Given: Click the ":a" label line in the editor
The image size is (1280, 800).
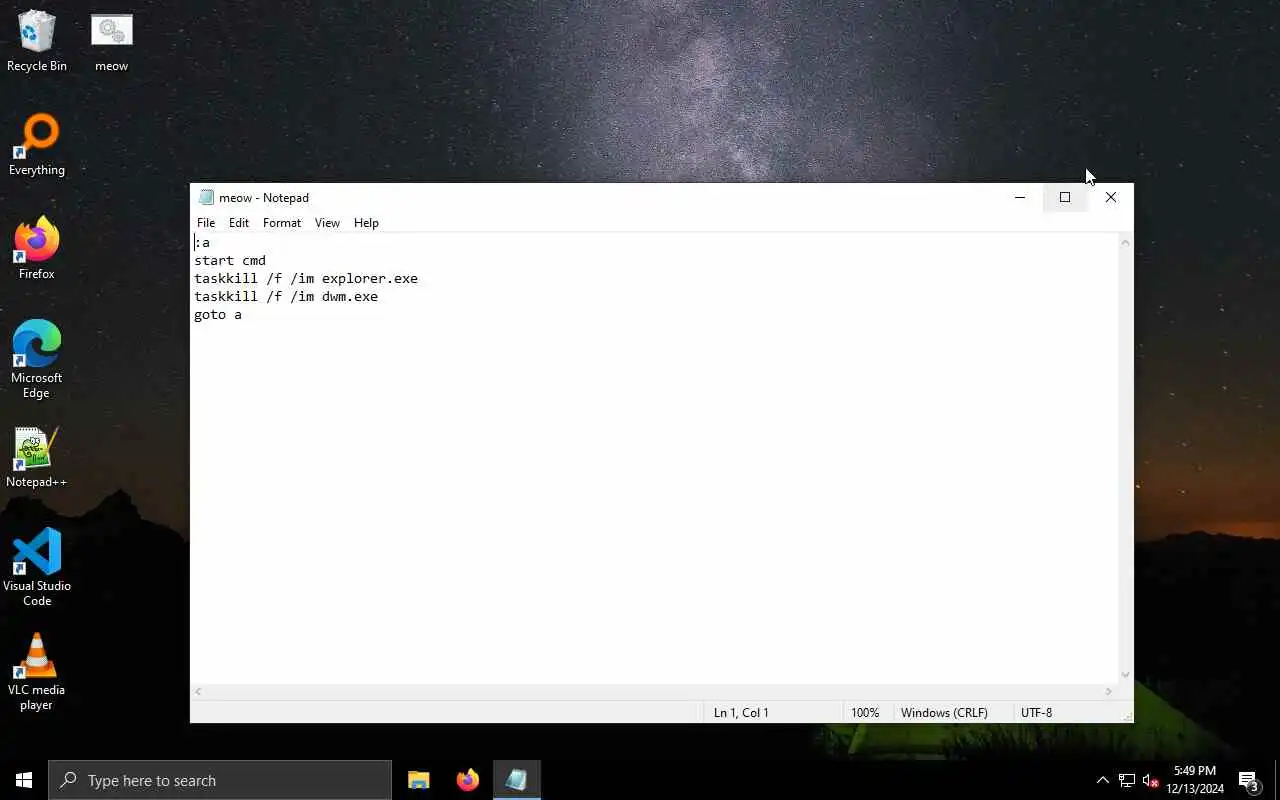Looking at the screenshot, I should click(x=202, y=243).
